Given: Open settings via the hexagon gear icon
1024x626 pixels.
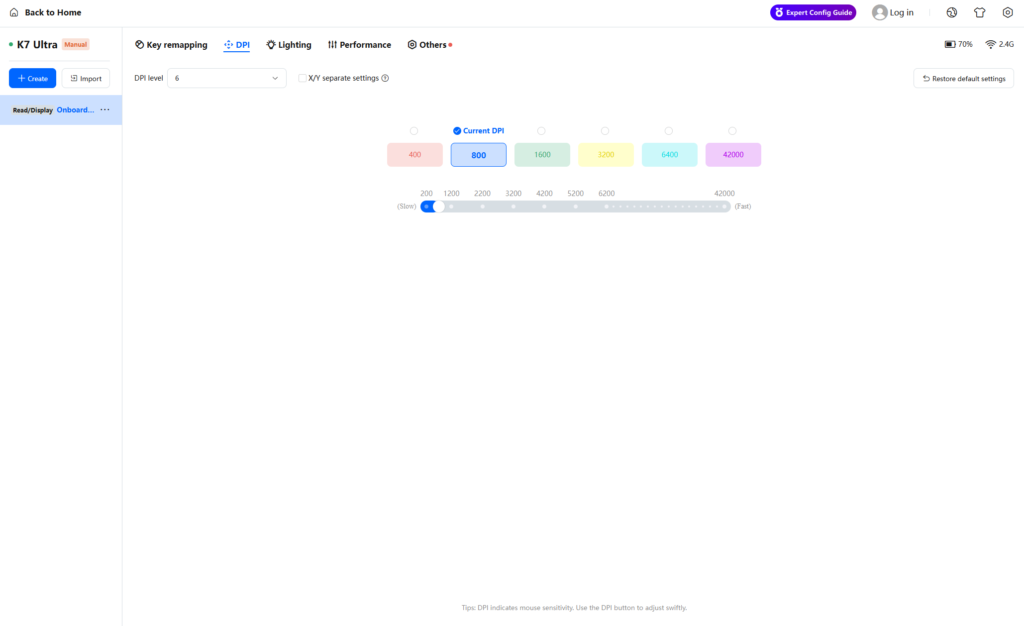Looking at the screenshot, I should pos(1007,13).
